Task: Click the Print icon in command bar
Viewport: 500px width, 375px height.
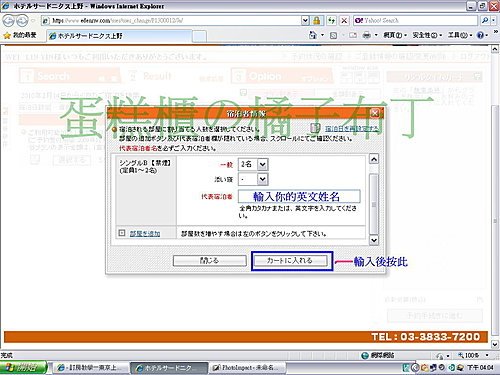Action: (x=366, y=35)
